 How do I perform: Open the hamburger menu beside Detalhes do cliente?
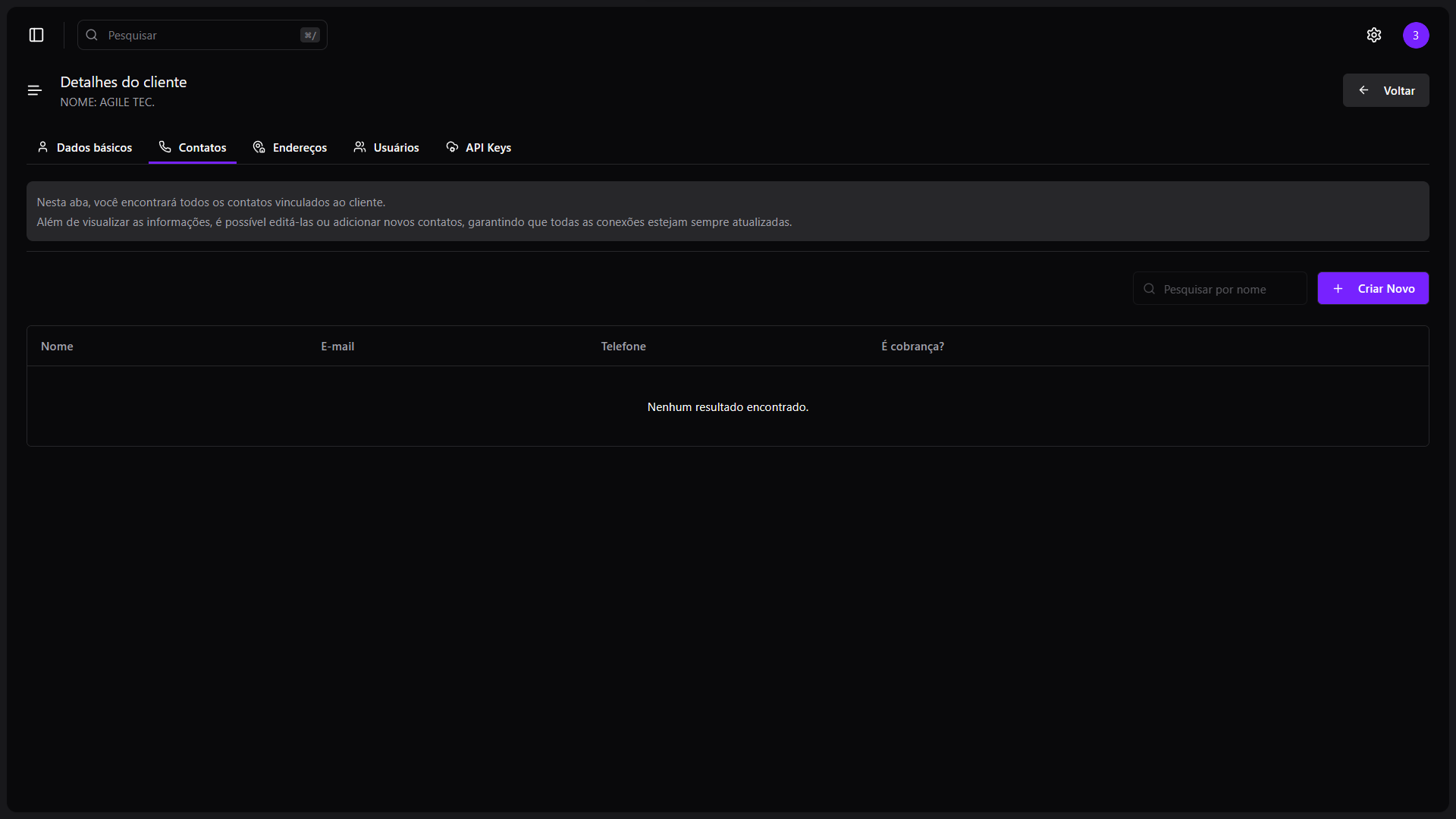click(34, 90)
